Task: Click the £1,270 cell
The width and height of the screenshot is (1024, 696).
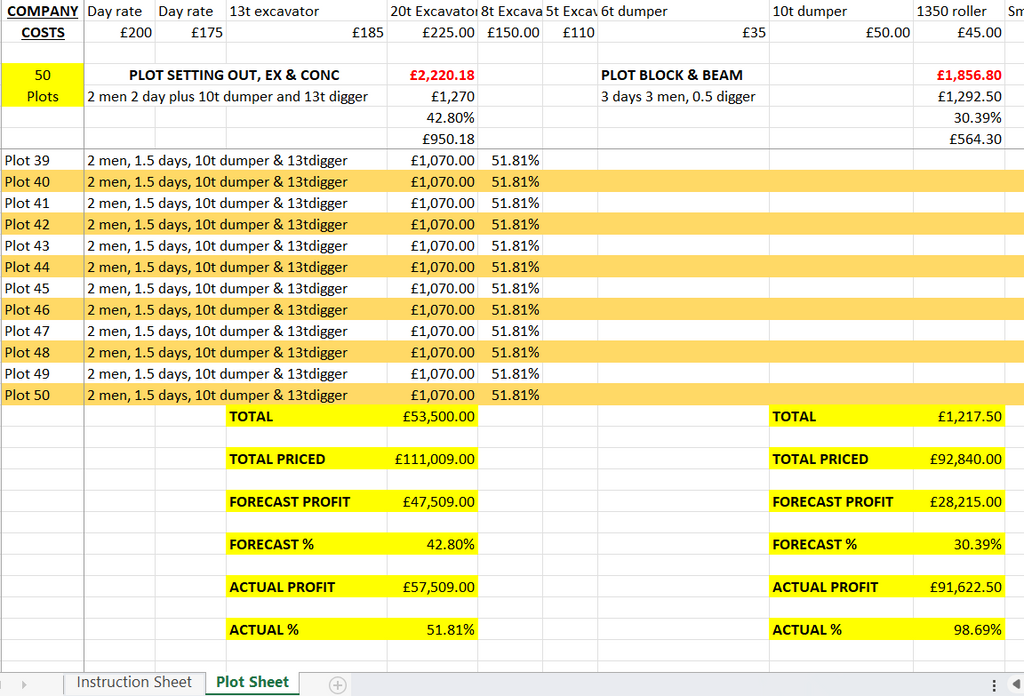Action: 432,97
